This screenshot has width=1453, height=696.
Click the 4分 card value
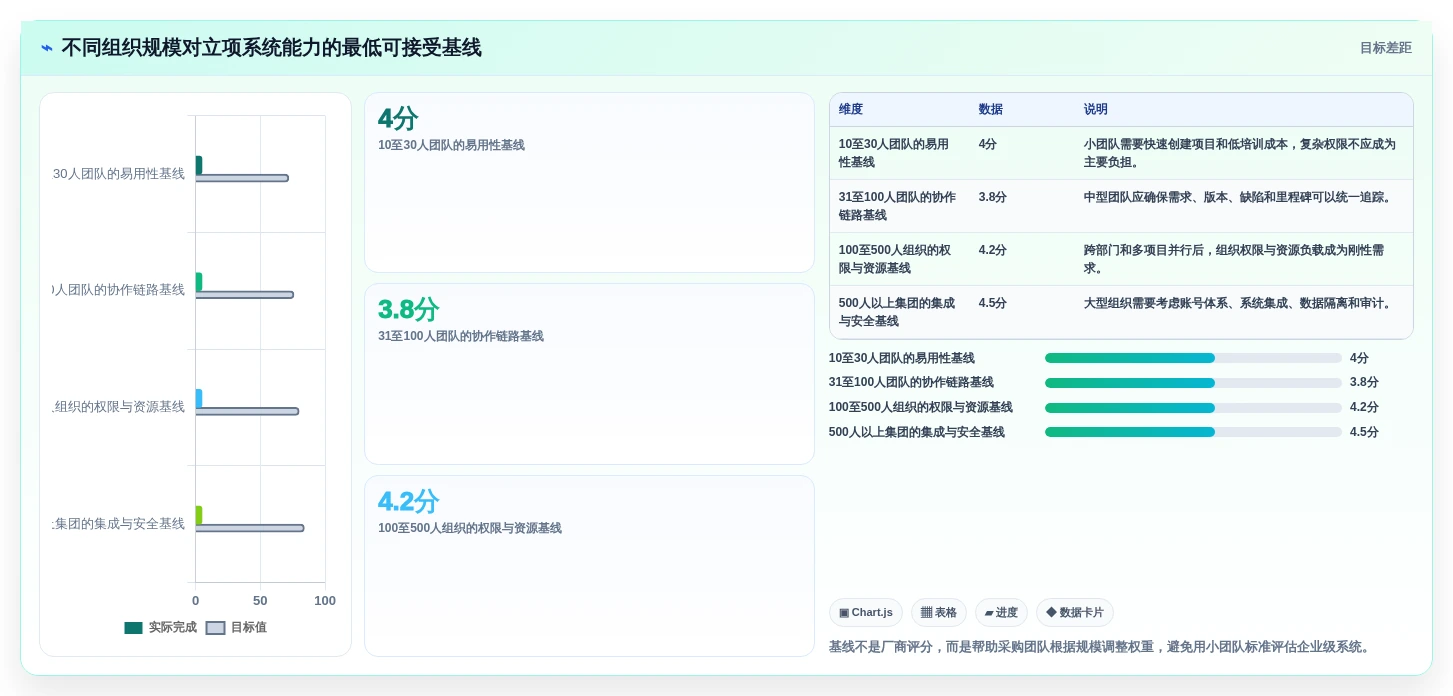398,119
